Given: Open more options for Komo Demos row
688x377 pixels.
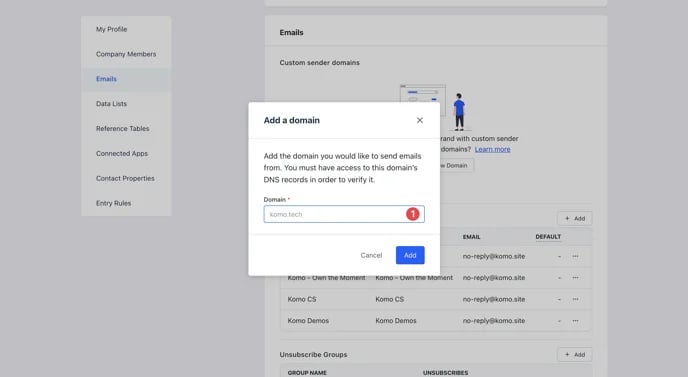Looking at the screenshot, I should pyautogui.click(x=575, y=321).
